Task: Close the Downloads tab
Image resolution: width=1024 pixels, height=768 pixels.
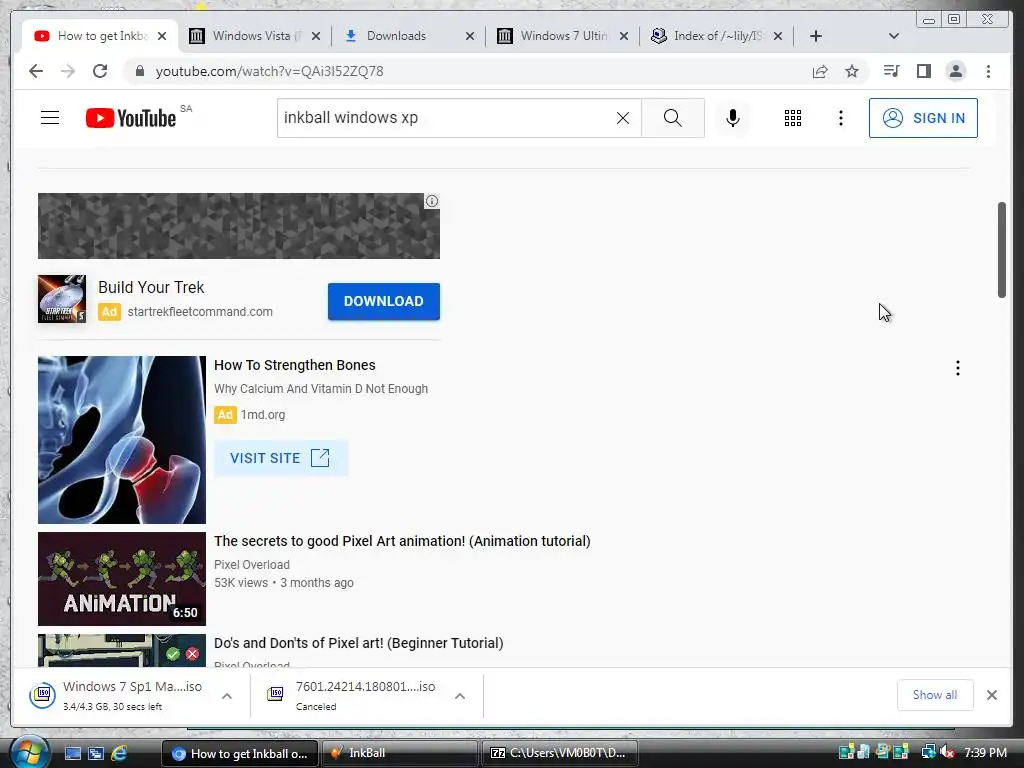Action: (470, 36)
